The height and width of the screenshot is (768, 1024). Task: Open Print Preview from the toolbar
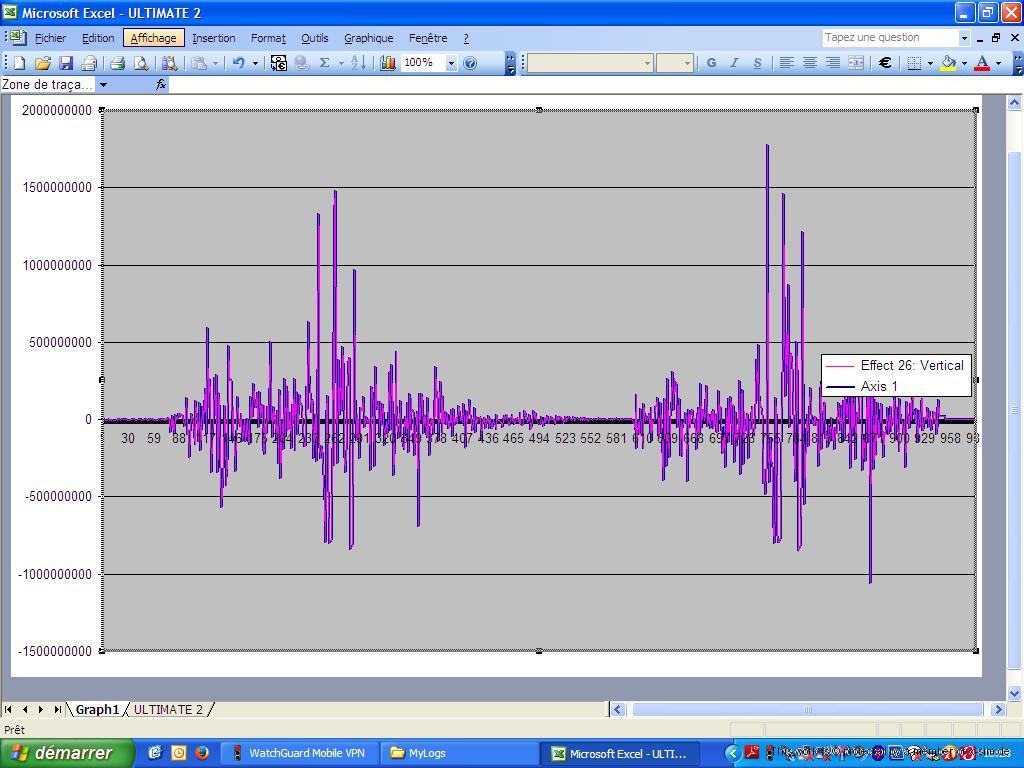point(141,63)
